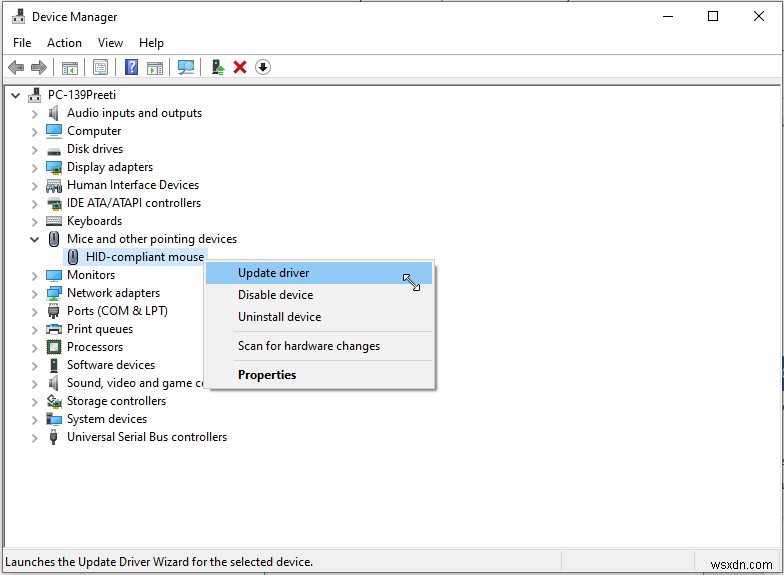Go back with the toolbar Back arrow
This screenshot has width=784, height=575.
[16, 67]
